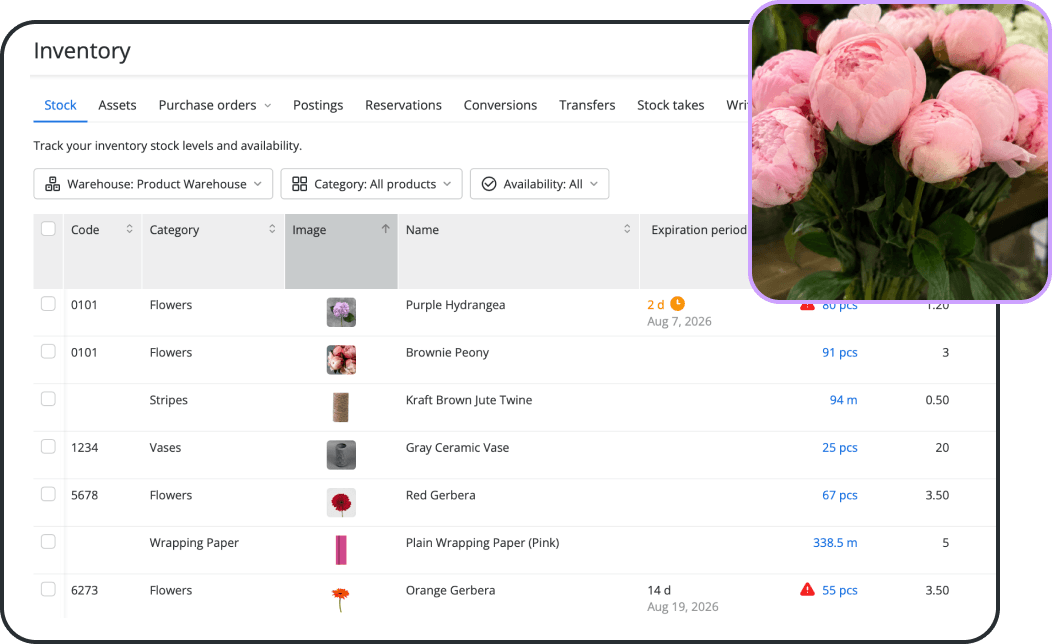The image size is (1052, 644).
Task: Open Red Gerbera thumbnail
Action: click(x=341, y=503)
